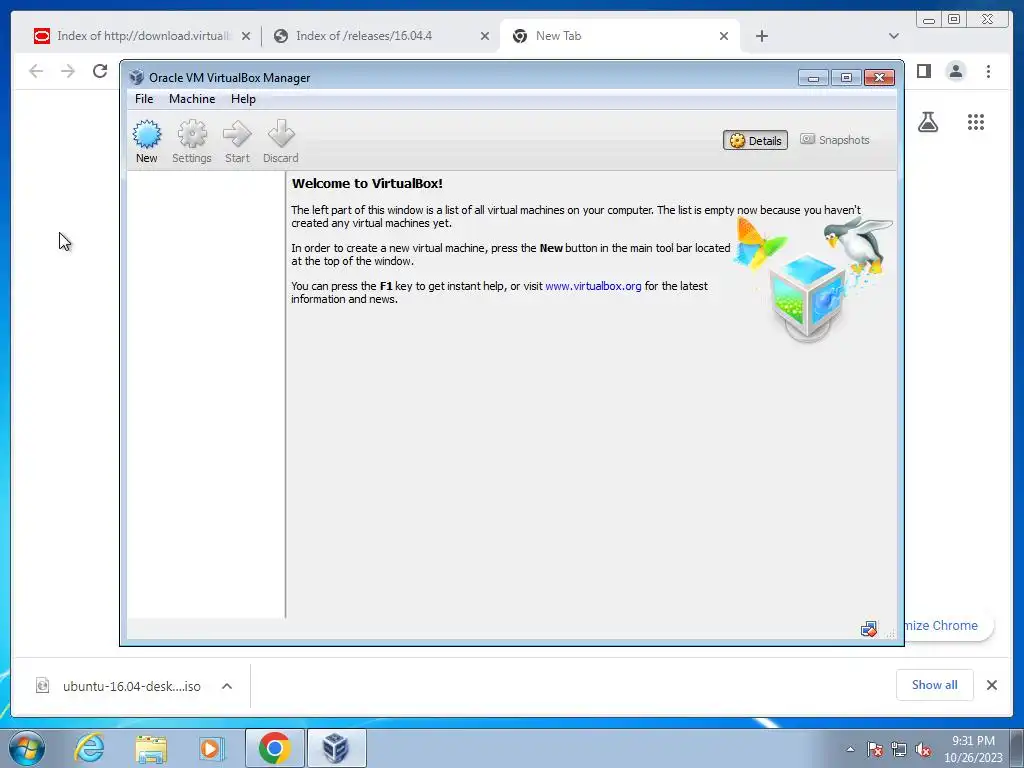Expand the Chrome tab search dropdown arrow

[x=894, y=36]
